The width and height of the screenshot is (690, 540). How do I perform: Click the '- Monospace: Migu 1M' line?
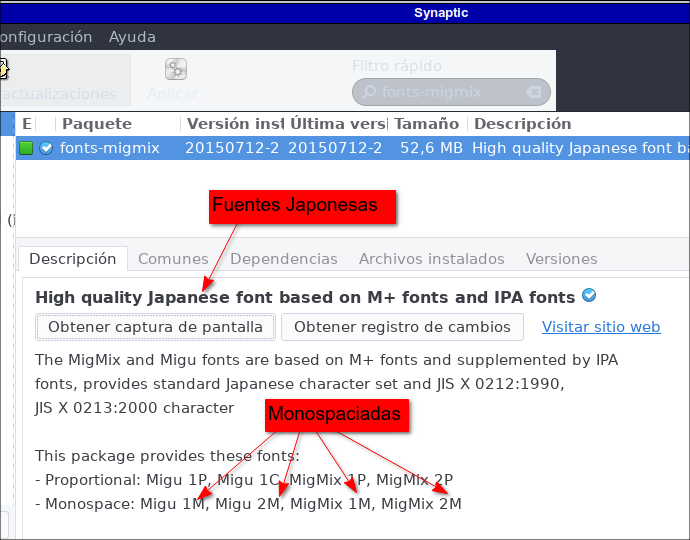(x=248, y=504)
